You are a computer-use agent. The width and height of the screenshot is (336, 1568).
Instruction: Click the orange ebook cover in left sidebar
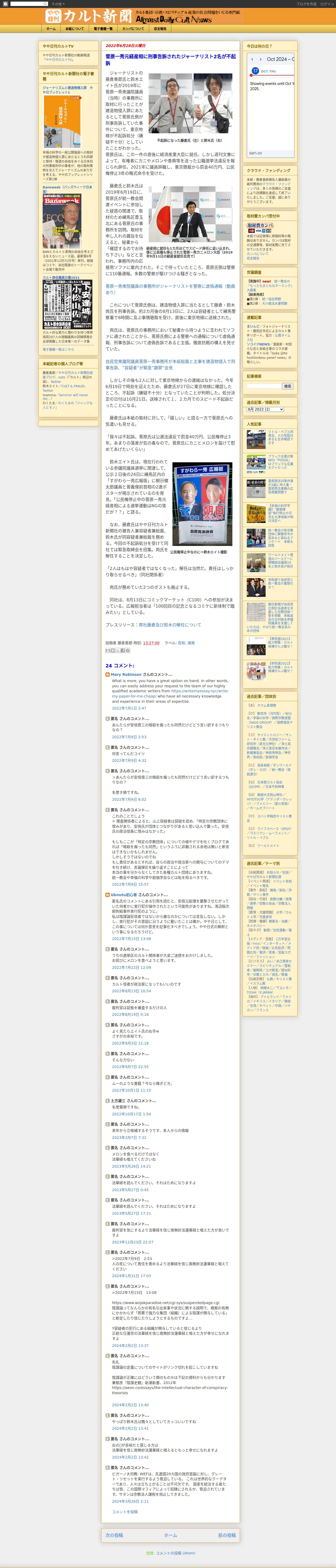click(x=62, y=121)
